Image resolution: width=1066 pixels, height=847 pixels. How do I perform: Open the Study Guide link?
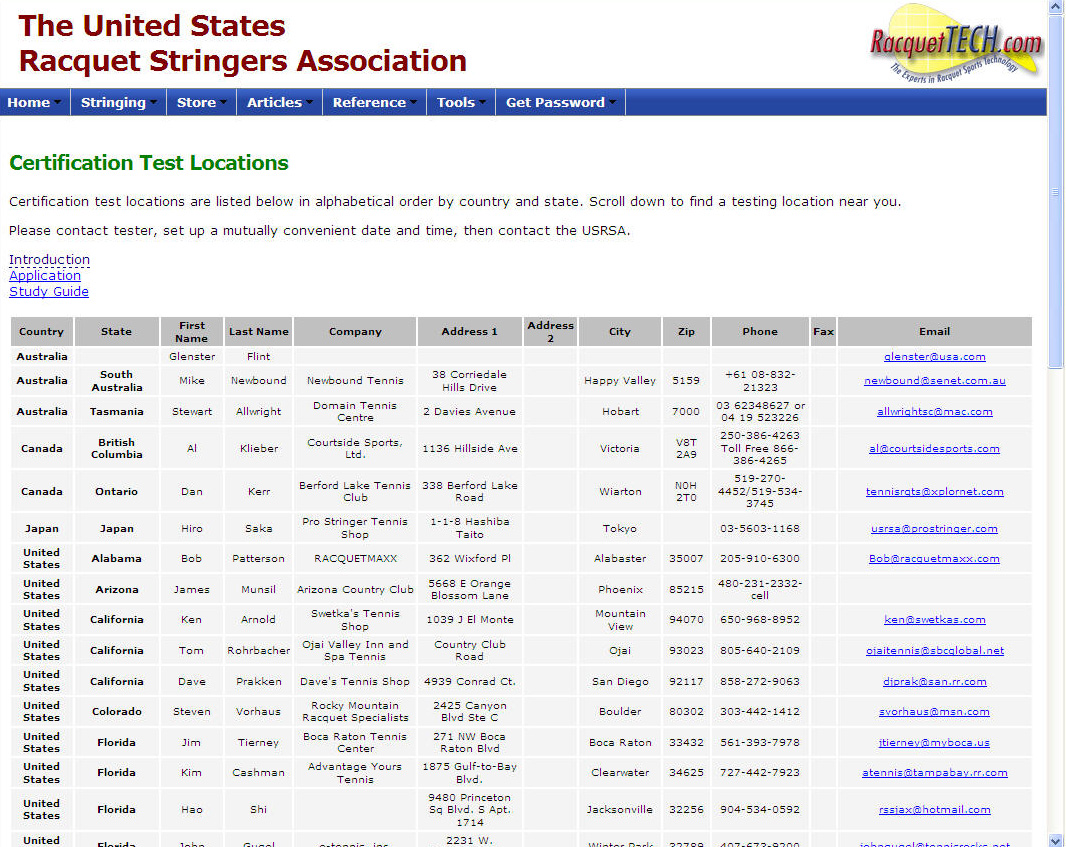(x=49, y=292)
